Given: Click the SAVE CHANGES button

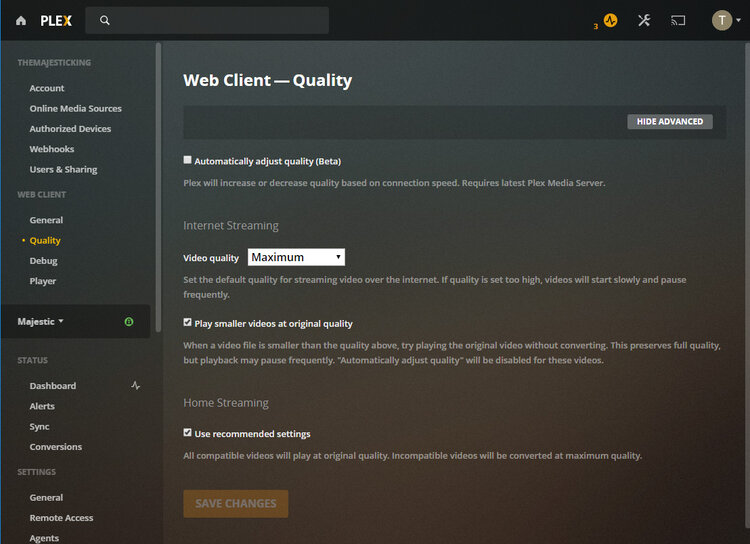Looking at the screenshot, I should pyautogui.click(x=236, y=504).
